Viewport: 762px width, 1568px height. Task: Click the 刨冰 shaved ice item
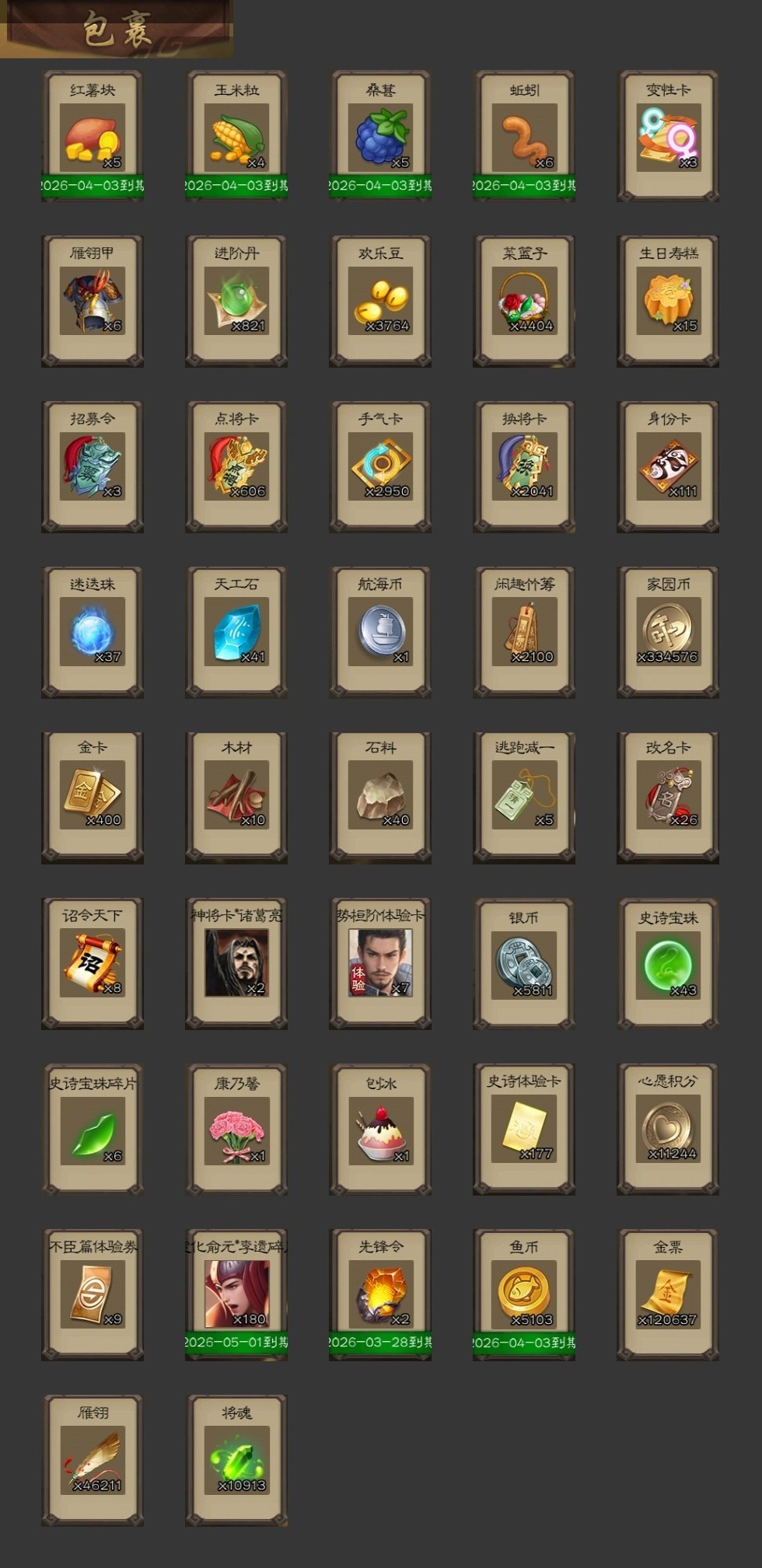[380, 1130]
